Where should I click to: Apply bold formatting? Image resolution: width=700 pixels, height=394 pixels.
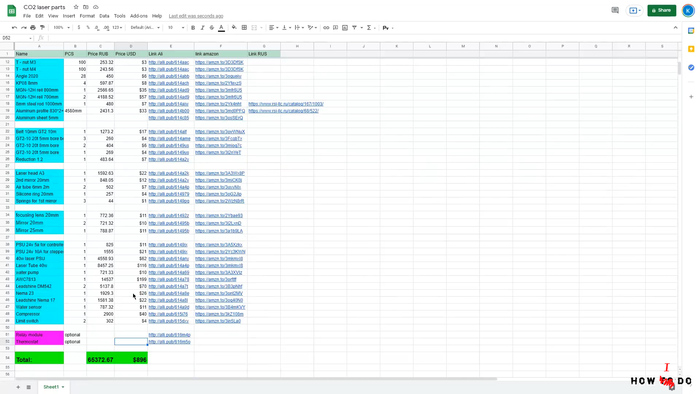(193, 28)
